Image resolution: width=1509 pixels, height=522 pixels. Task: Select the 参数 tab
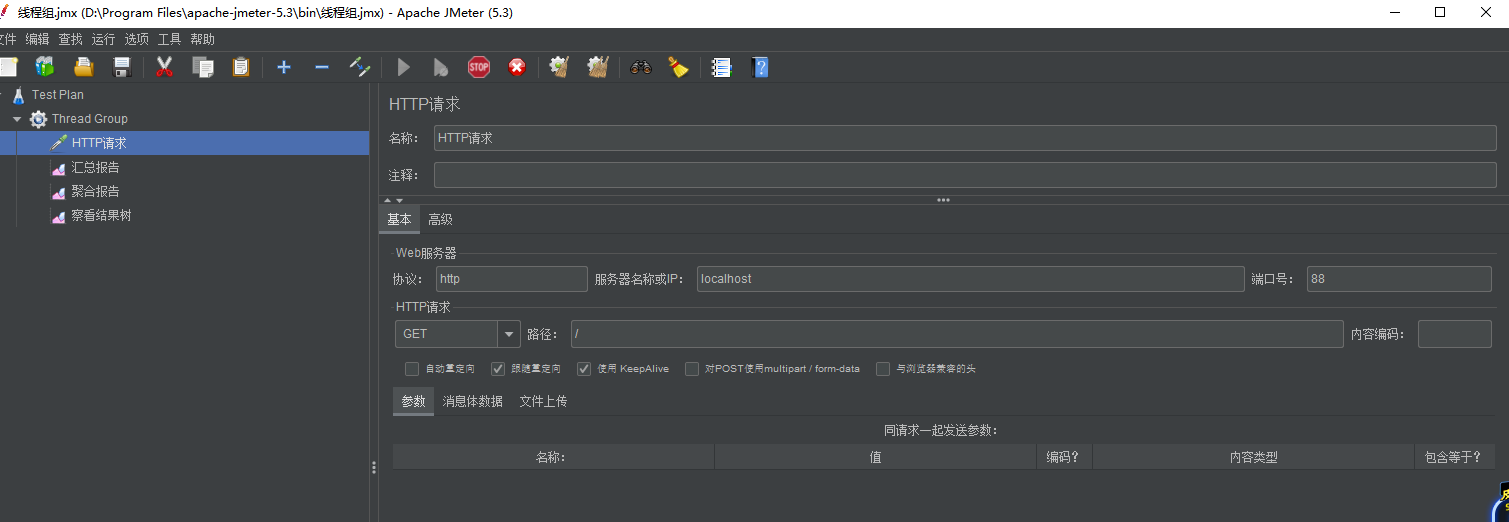click(413, 402)
